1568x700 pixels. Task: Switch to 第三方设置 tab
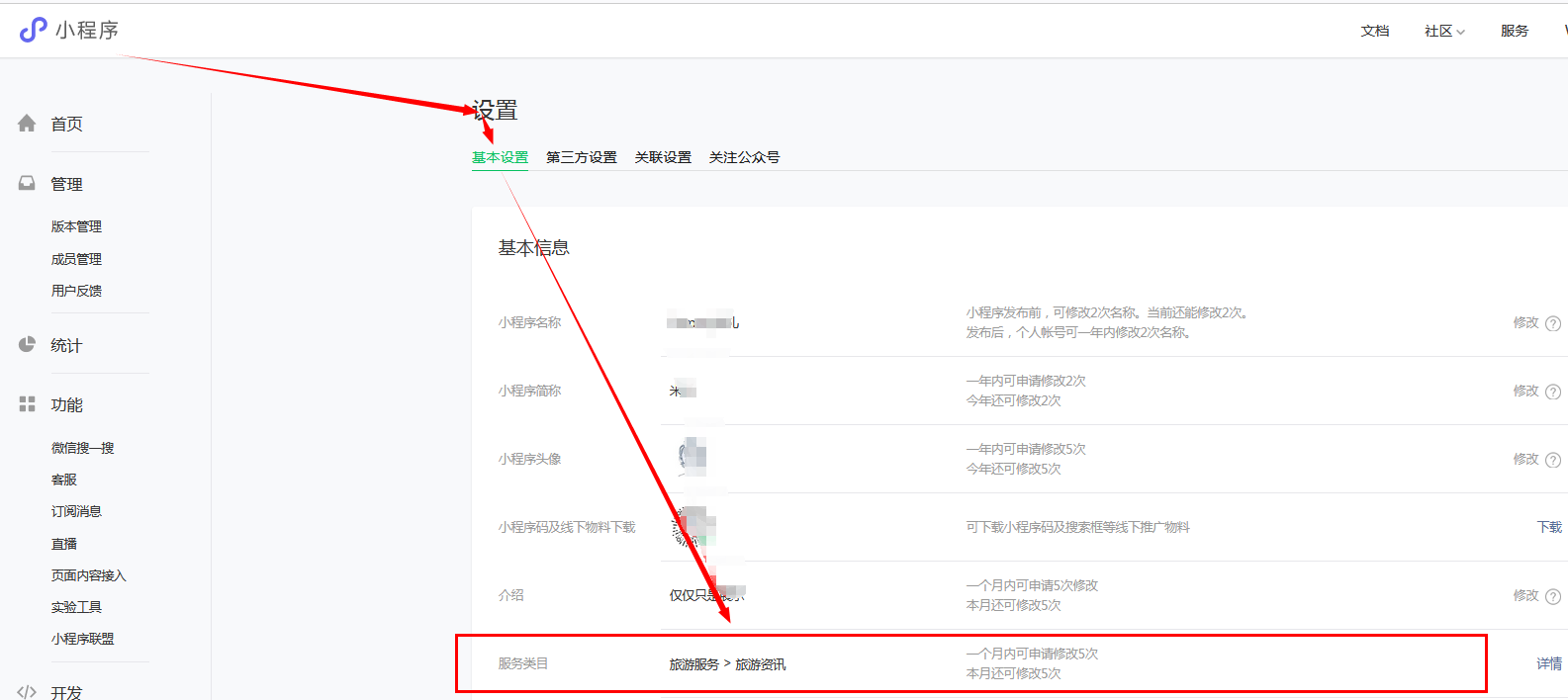(582, 157)
